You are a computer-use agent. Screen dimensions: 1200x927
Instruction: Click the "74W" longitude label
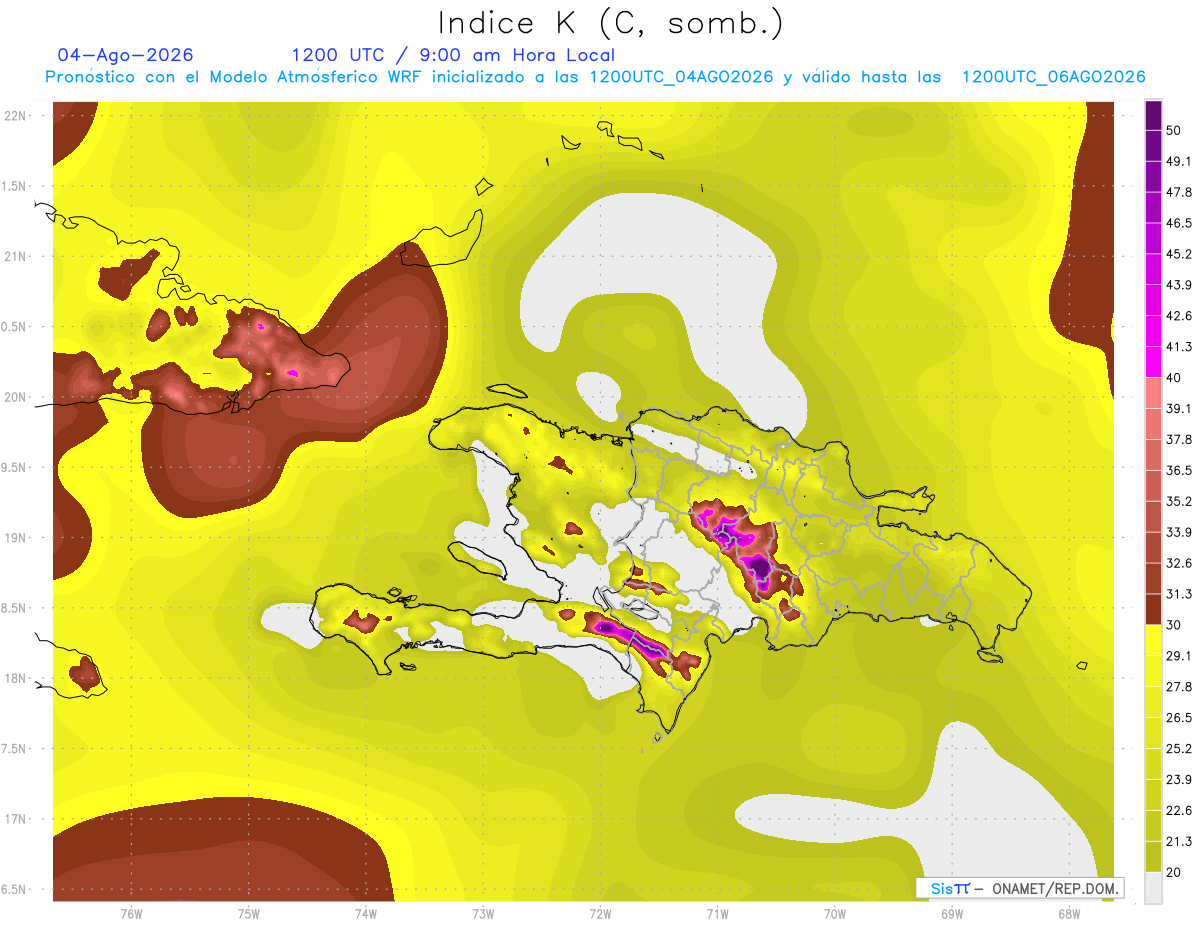click(366, 914)
